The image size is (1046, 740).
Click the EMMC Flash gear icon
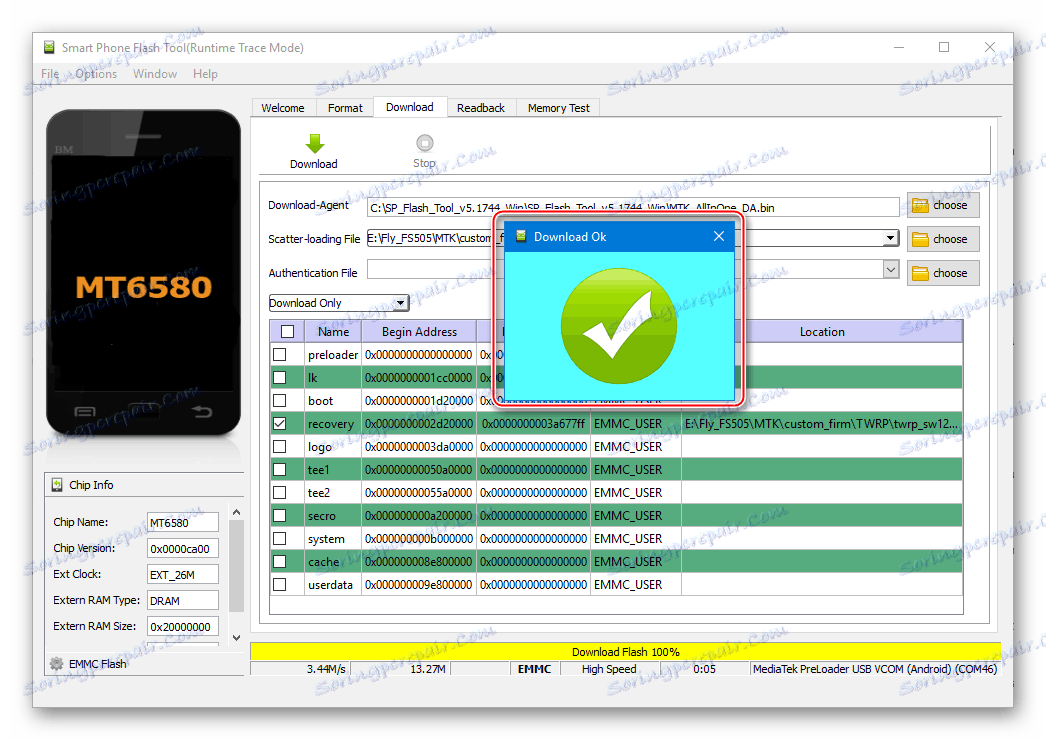coord(57,664)
